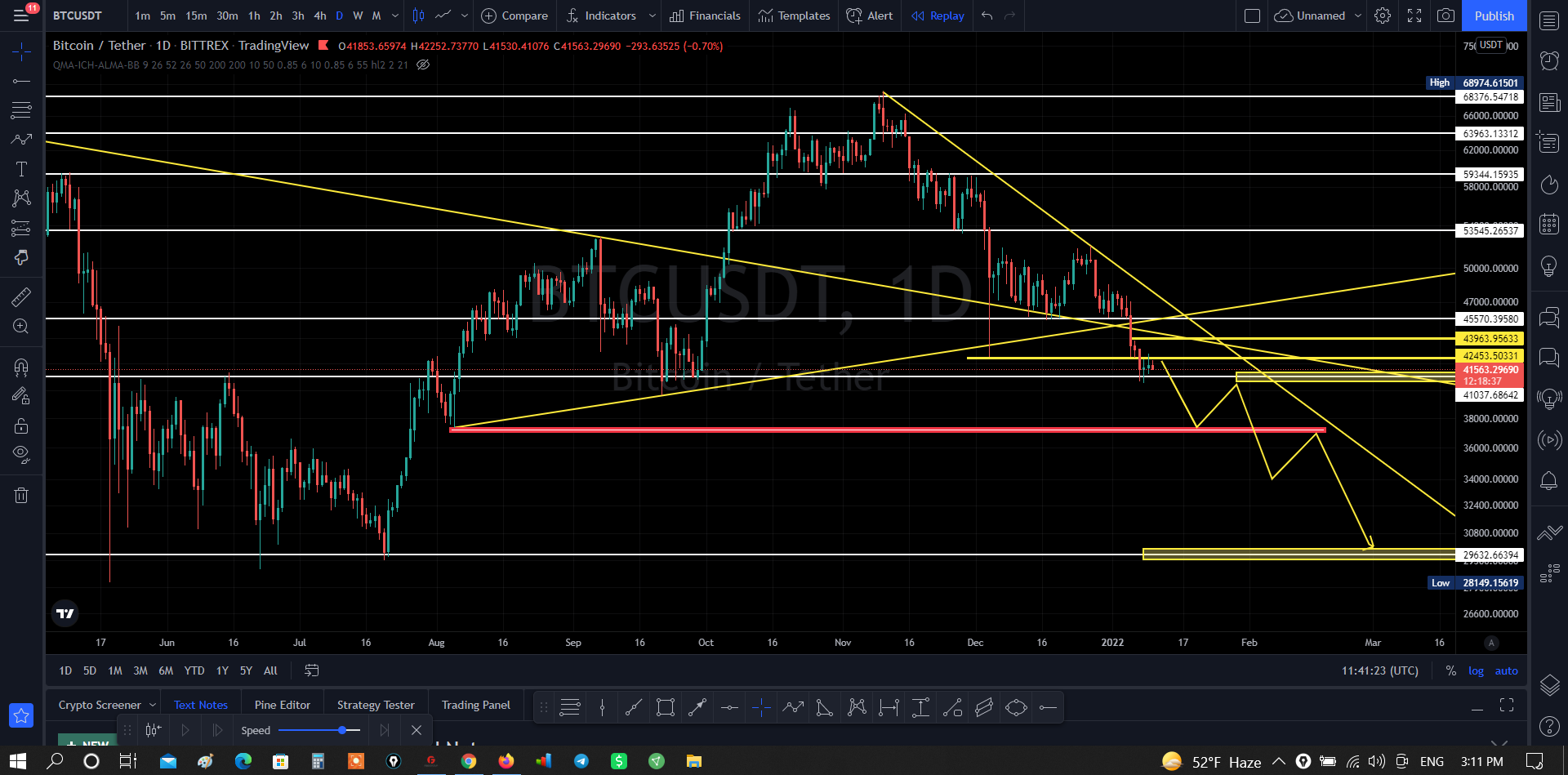Open the main hamburger menu
1568x775 pixels.
[21, 16]
